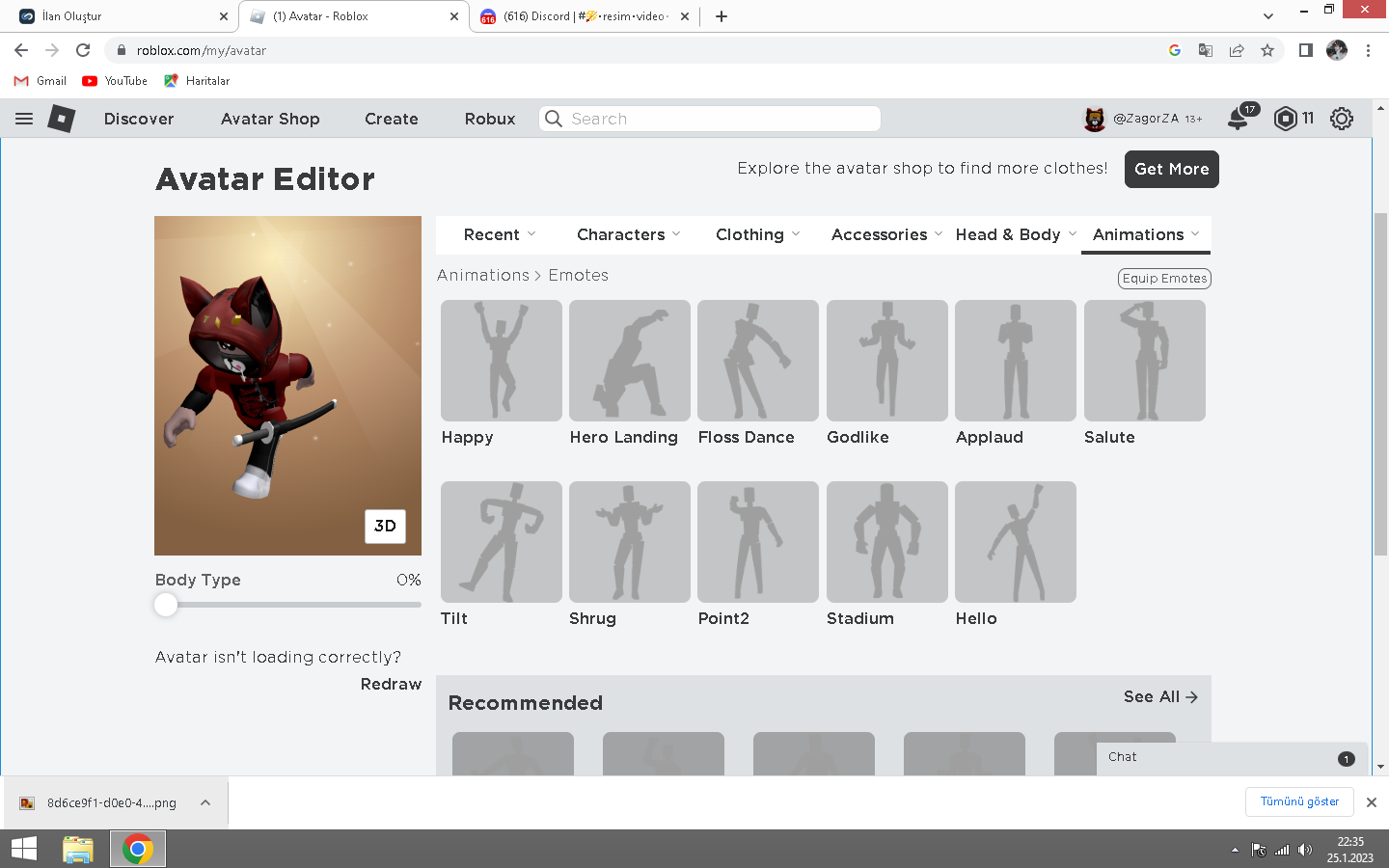
Task: Open the Avatar Shop page
Action: point(270,119)
